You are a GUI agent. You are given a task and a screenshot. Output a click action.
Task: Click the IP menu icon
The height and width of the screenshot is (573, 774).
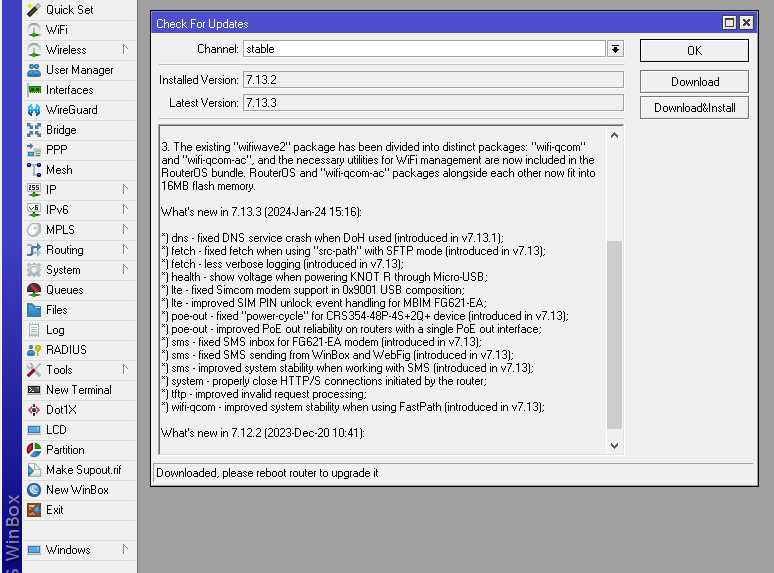pos(34,190)
